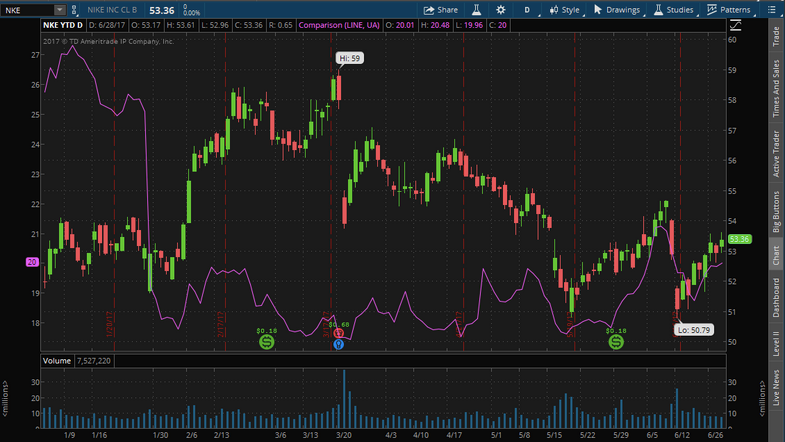The width and height of the screenshot is (785, 442).
Task: Click the R: 0.65 range value
Action: click(280, 25)
